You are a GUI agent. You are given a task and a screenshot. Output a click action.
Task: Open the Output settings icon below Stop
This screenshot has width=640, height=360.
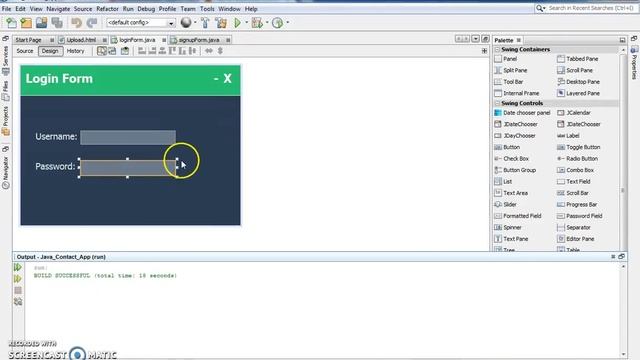pos(18,302)
